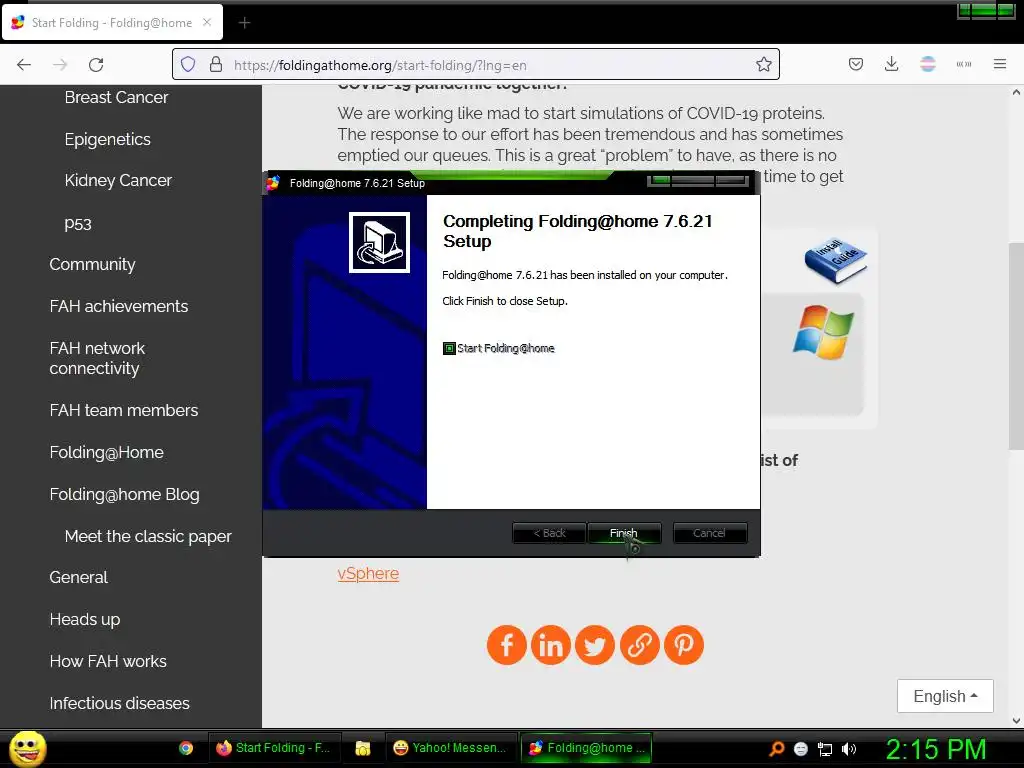Open Epigenetics sidebar link
Screen dimensions: 1024x768
tap(108, 139)
